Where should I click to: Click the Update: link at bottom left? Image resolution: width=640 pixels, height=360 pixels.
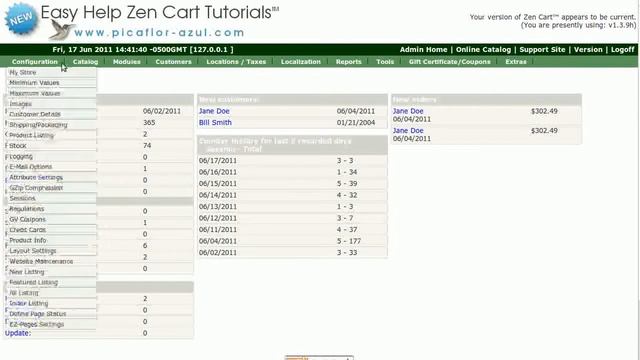[18, 333]
